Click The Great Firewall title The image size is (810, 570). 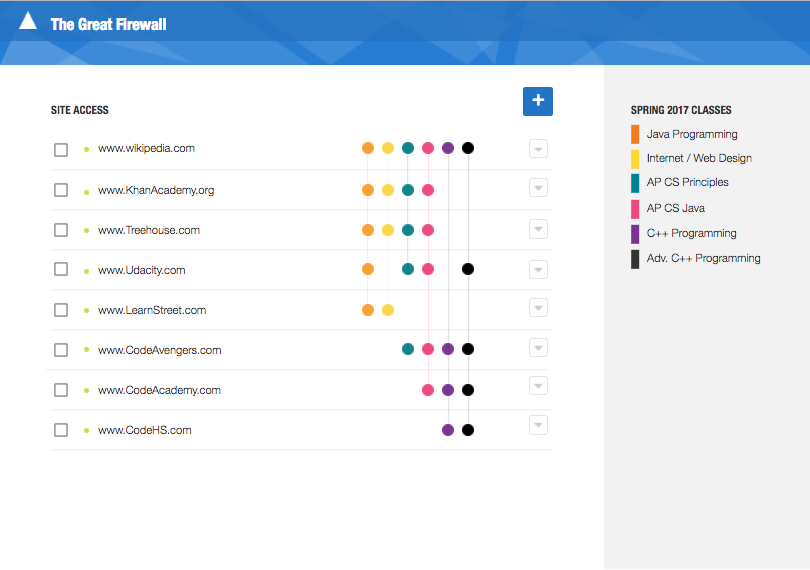click(108, 24)
